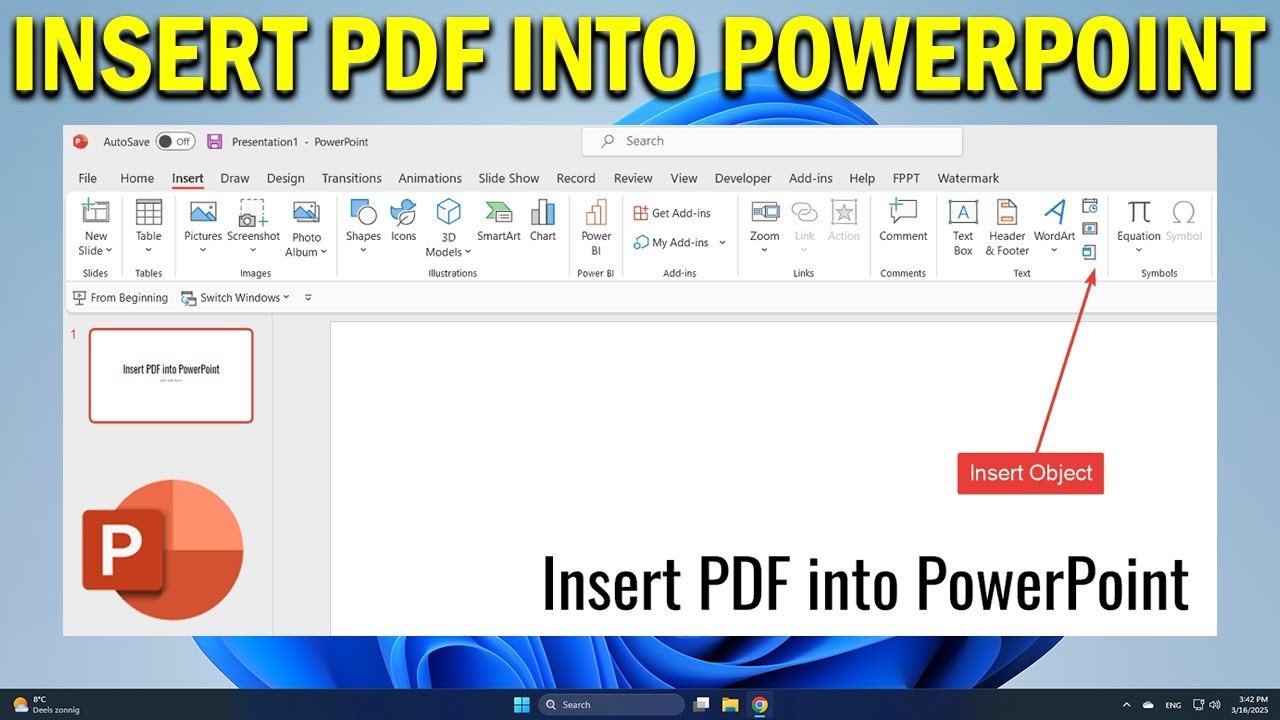Expand the Shapes dropdown arrow
The image size is (1280, 720).
pos(363,251)
